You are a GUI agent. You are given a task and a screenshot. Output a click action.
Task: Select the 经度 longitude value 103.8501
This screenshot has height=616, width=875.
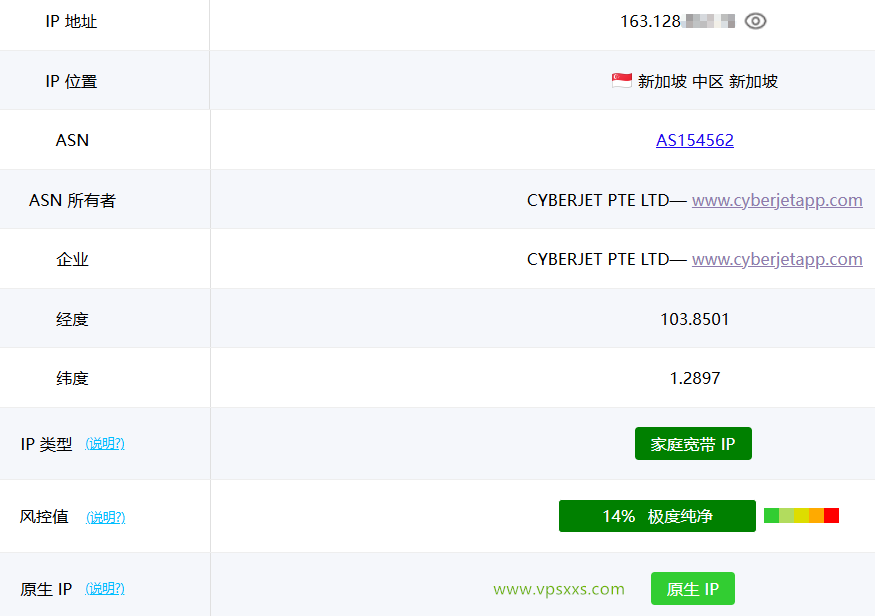695,318
